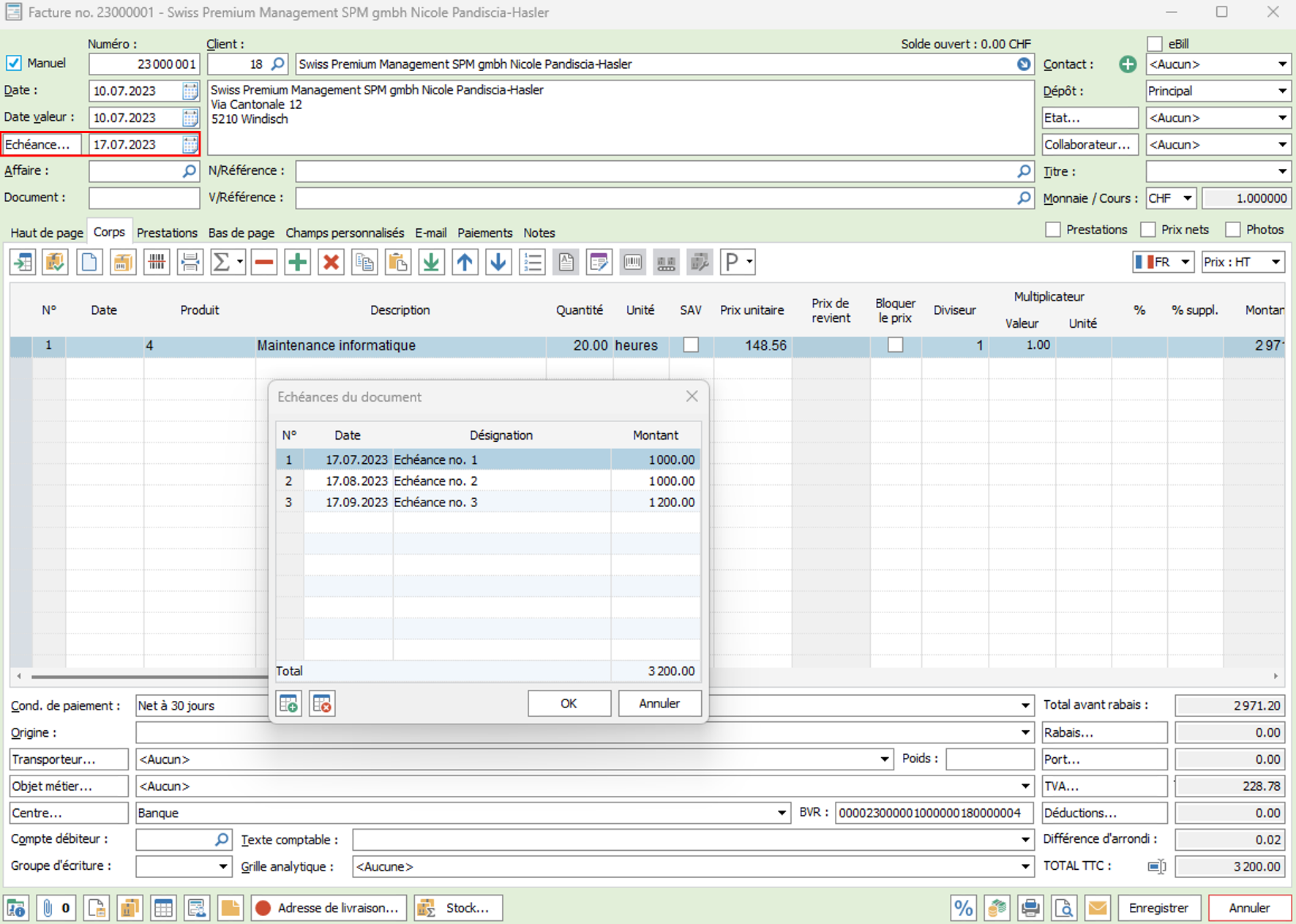Enable the eBill checkbox
Viewport: 1296px width, 924px height.
tap(1155, 44)
